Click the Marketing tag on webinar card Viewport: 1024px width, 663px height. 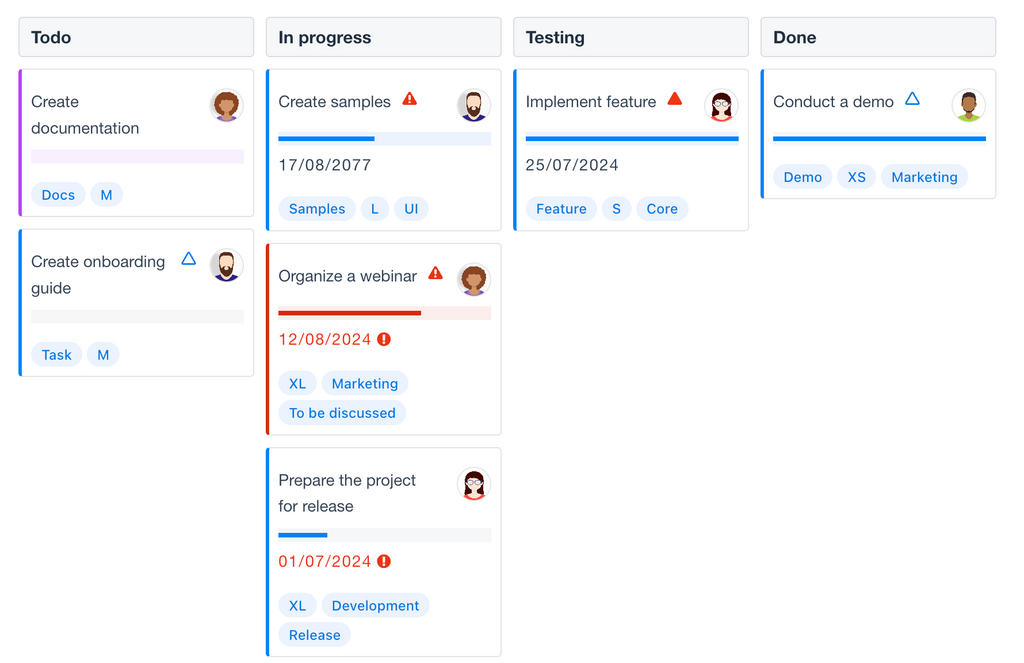point(364,383)
